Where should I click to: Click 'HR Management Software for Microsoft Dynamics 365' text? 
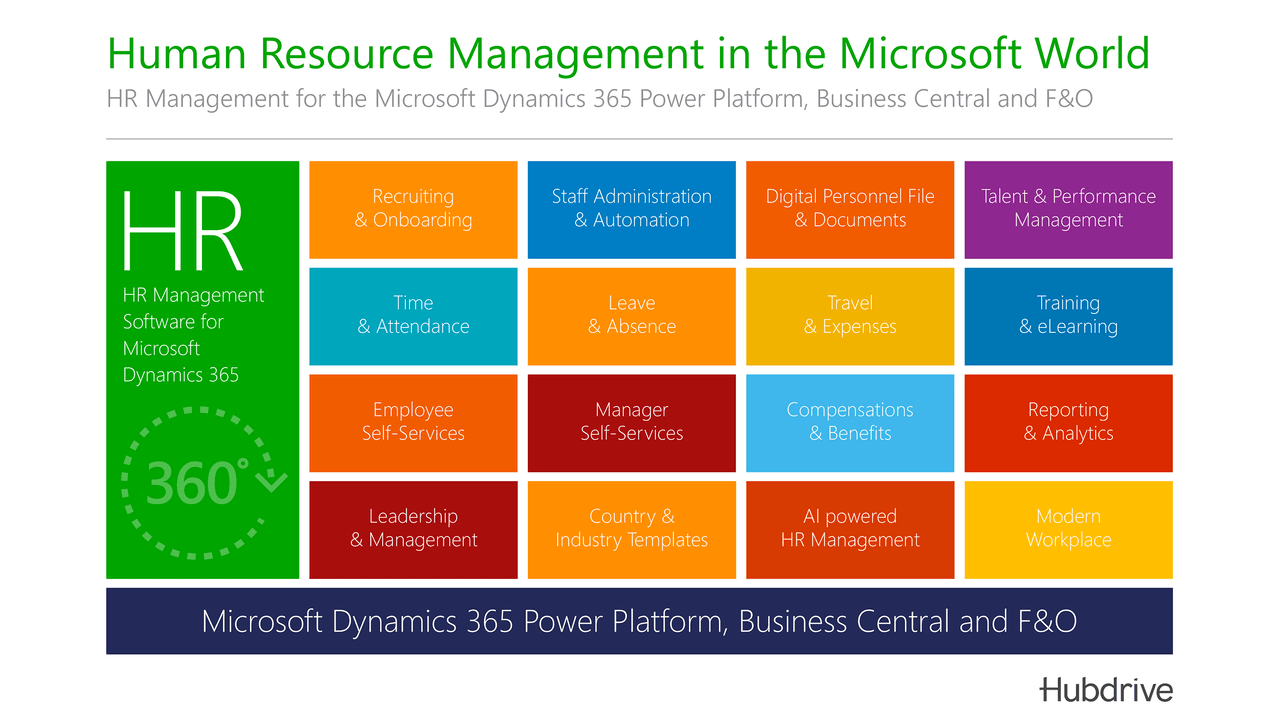click(x=194, y=335)
